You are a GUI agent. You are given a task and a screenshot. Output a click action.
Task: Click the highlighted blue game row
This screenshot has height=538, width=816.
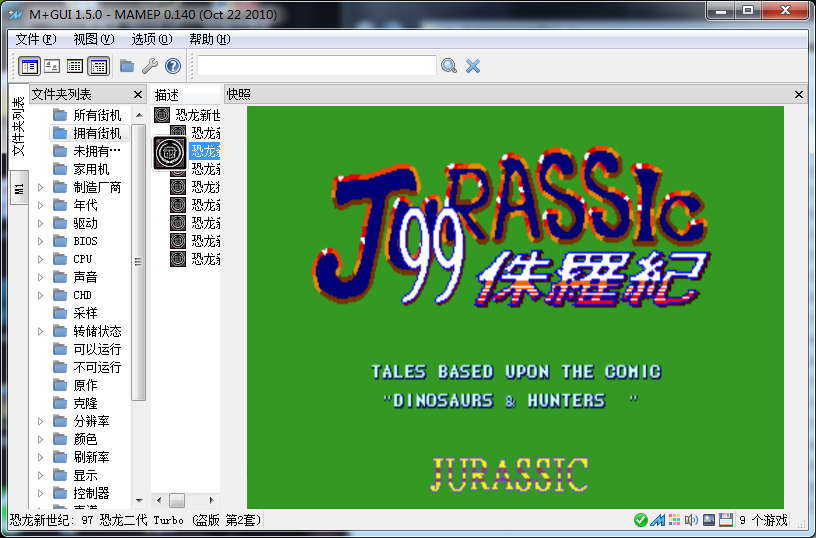click(x=205, y=151)
